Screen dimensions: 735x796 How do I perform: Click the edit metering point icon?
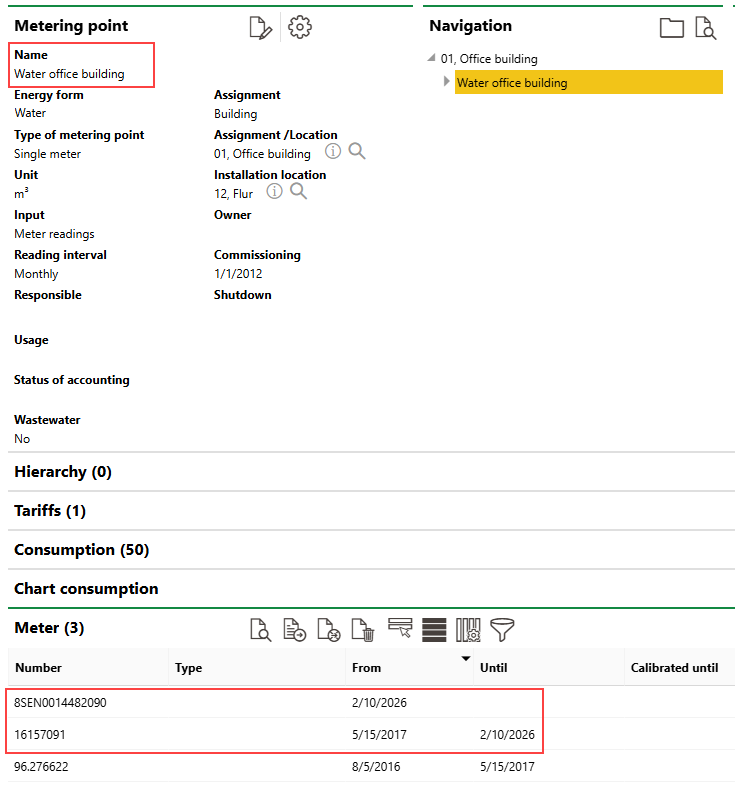coord(260,28)
